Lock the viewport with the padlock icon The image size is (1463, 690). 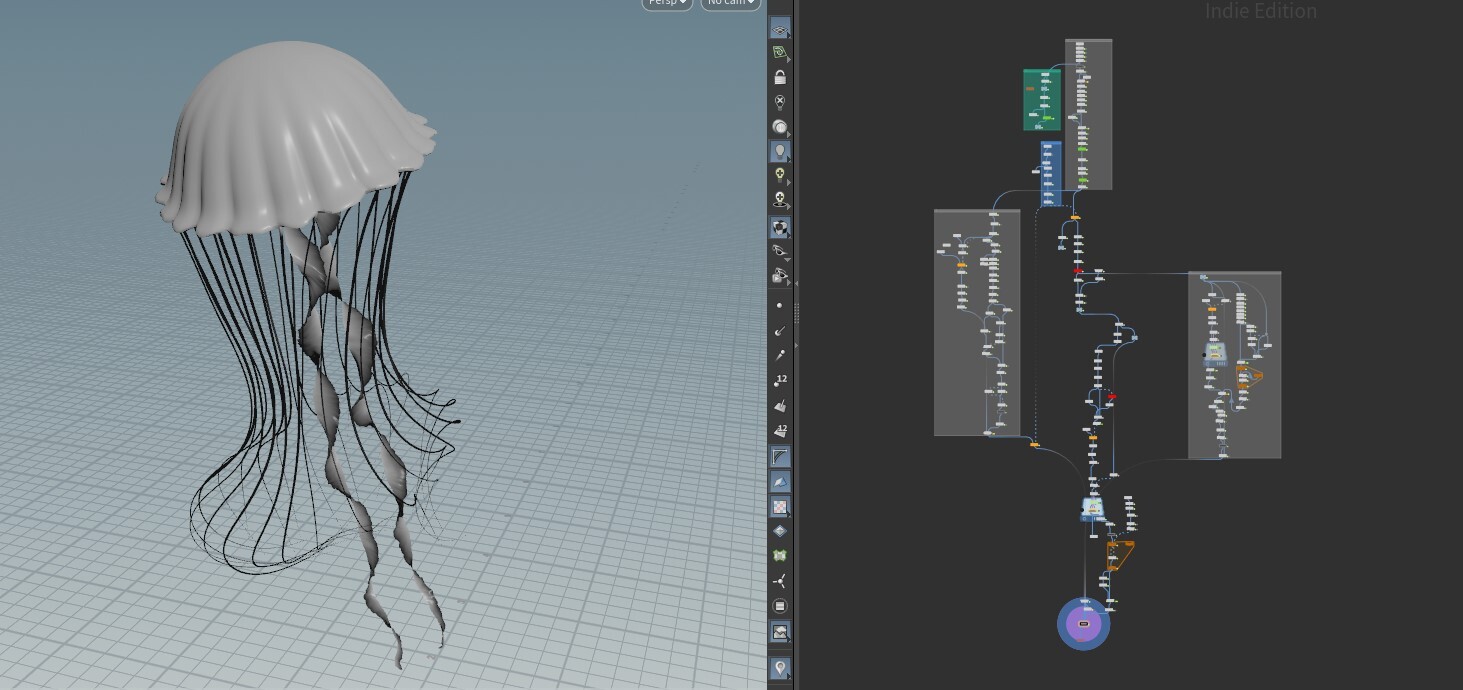(x=780, y=76)
